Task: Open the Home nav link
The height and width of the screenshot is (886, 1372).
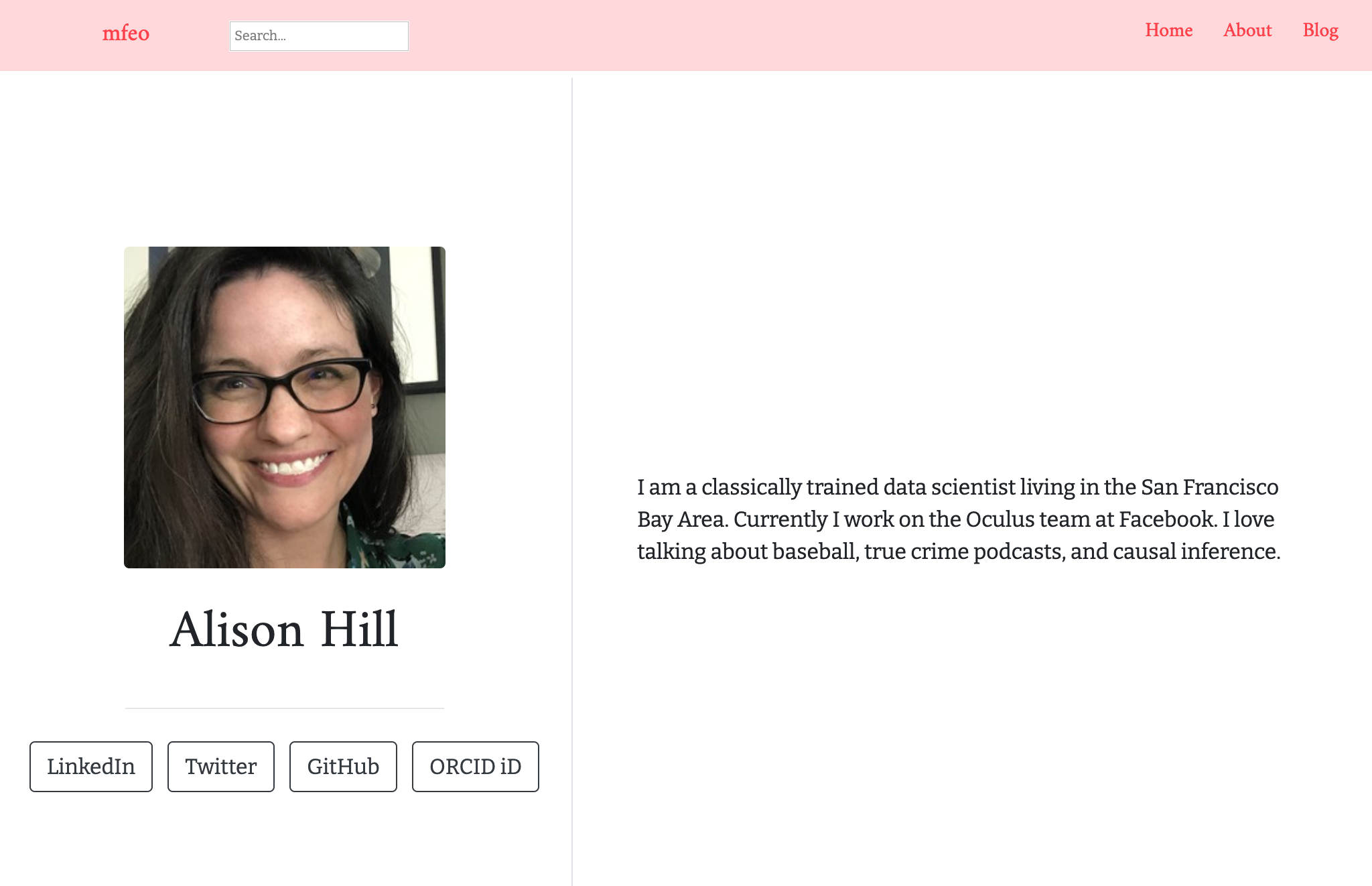Action: tap(1168, 30)
